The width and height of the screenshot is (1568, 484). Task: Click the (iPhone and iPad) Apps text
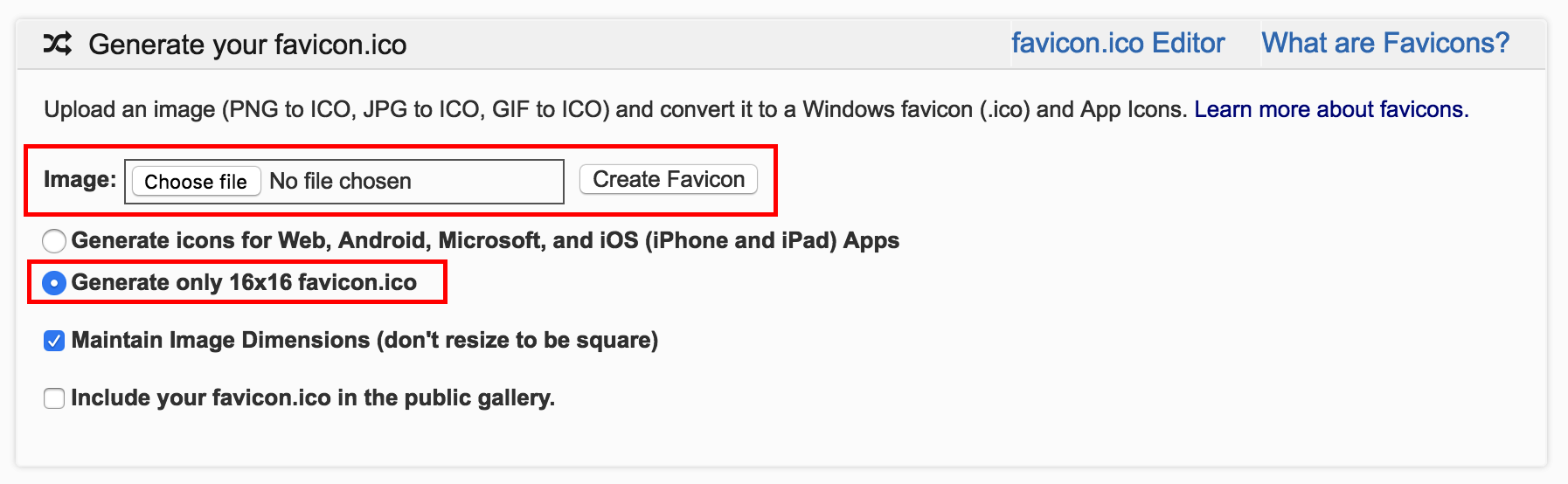point(772,240)
